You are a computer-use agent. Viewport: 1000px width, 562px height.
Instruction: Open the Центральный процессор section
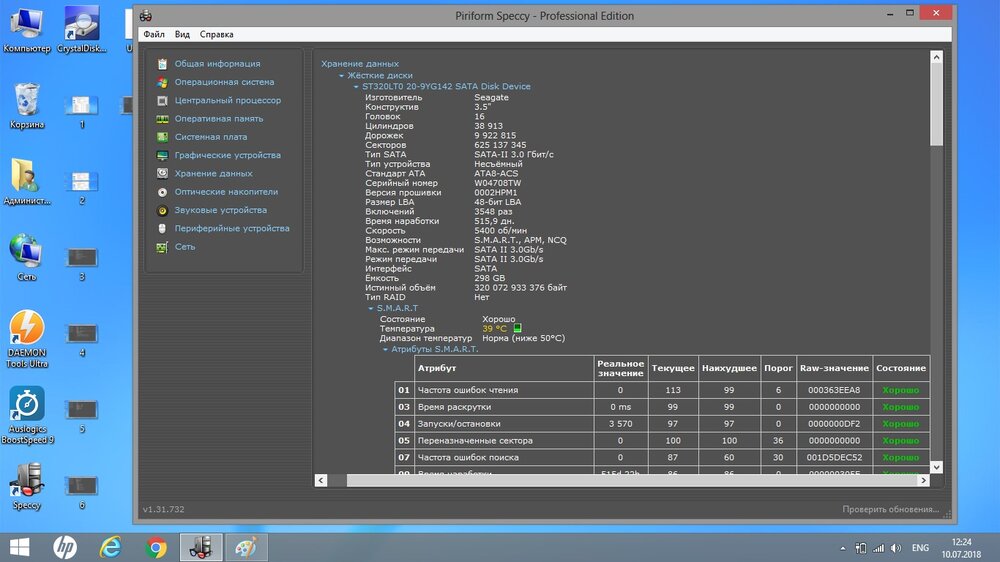227,100
